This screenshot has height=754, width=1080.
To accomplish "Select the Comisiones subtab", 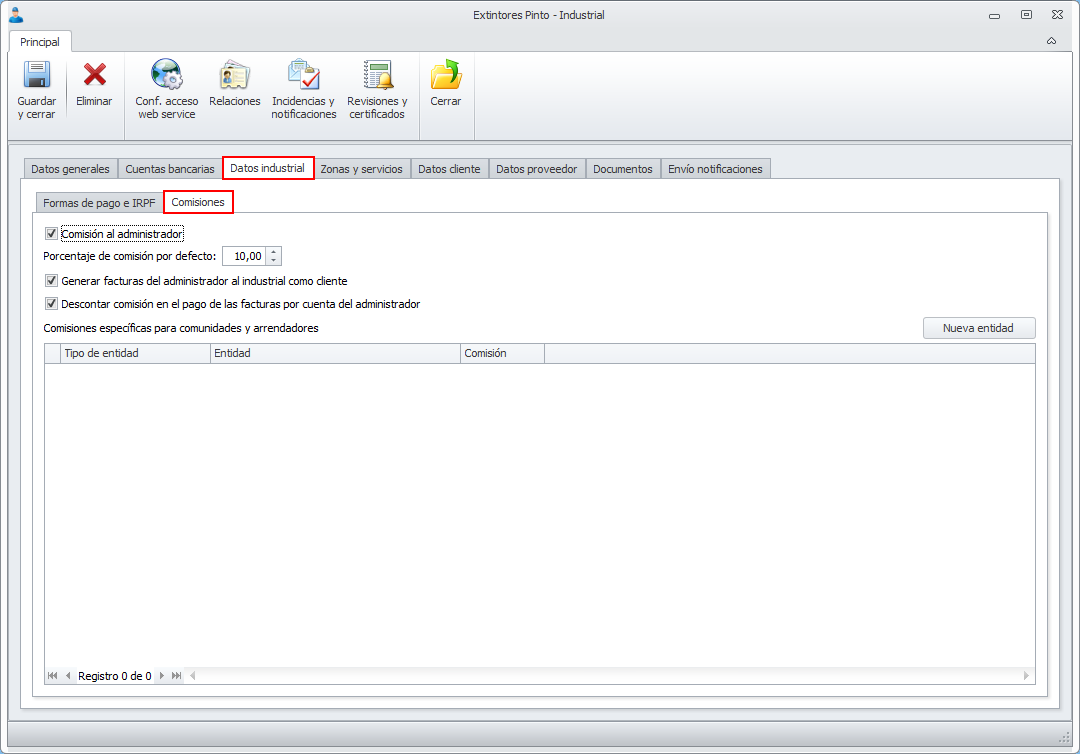I will click(x=198, y=202).
